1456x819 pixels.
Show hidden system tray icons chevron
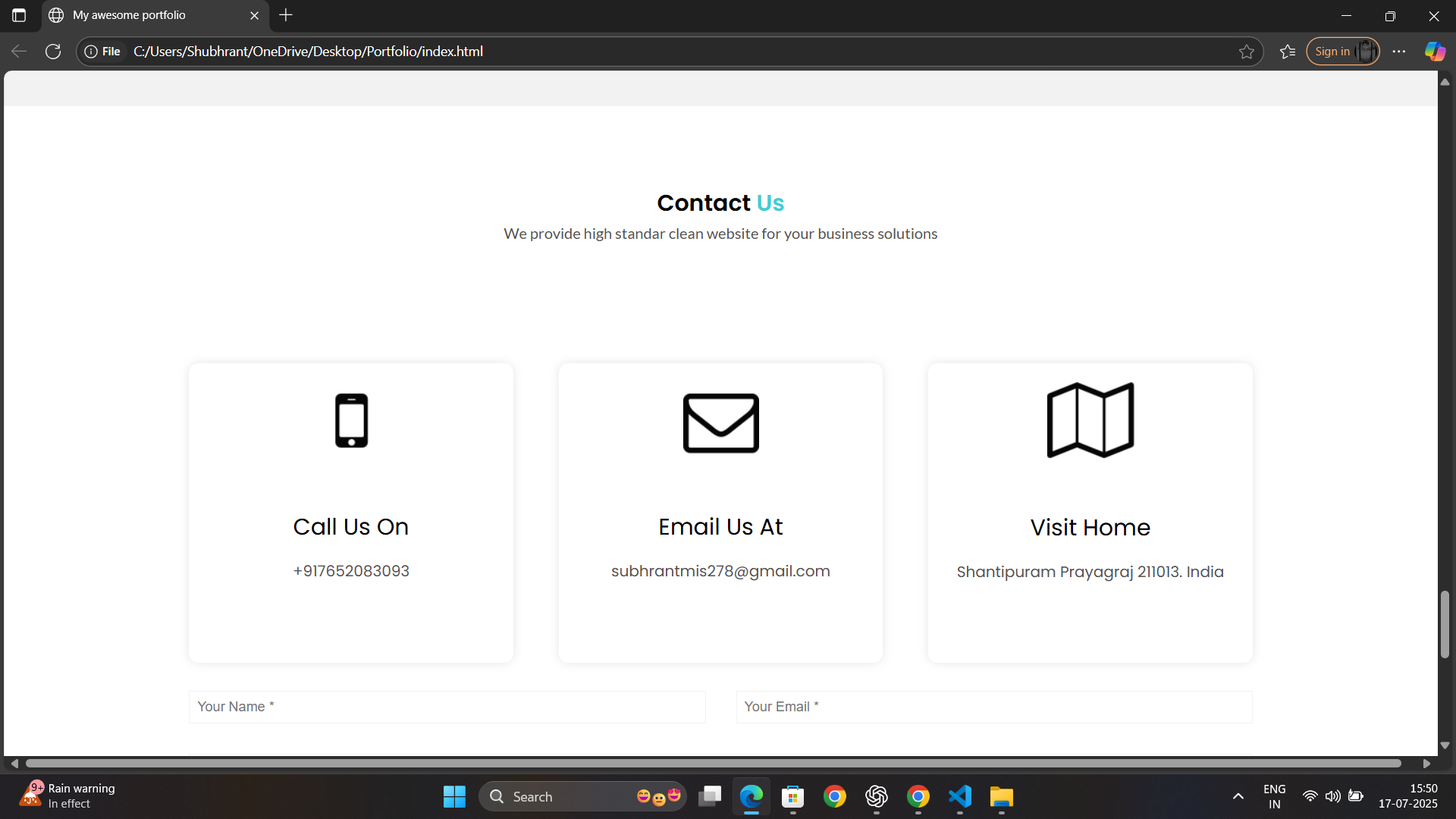point(1238,796)
